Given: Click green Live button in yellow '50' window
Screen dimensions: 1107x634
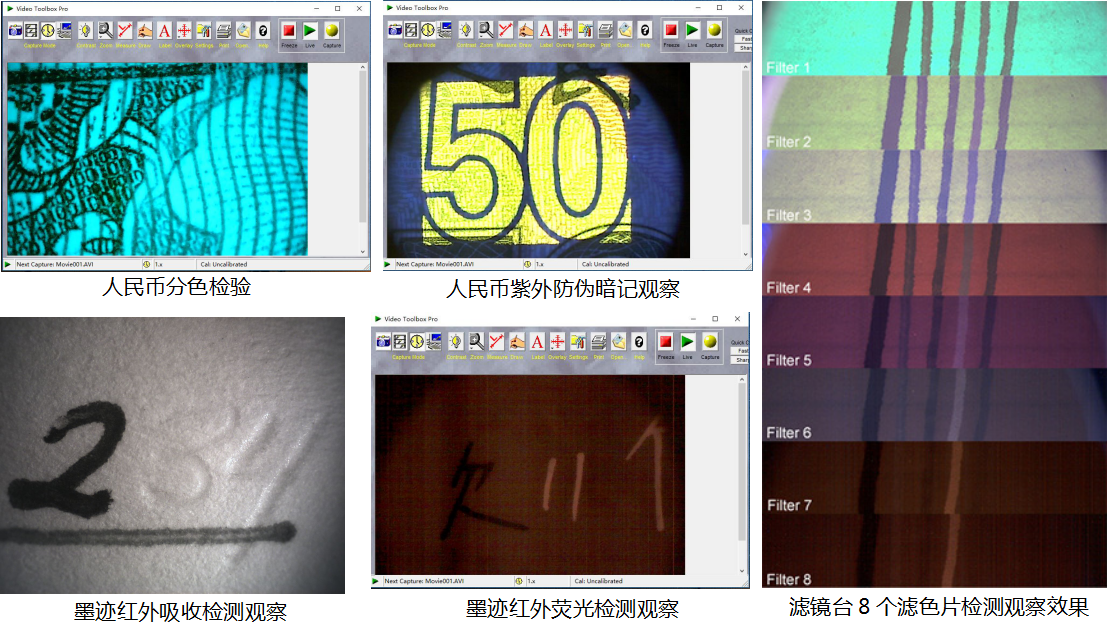Looking at the screenshot, I should (x=693, y=30).
